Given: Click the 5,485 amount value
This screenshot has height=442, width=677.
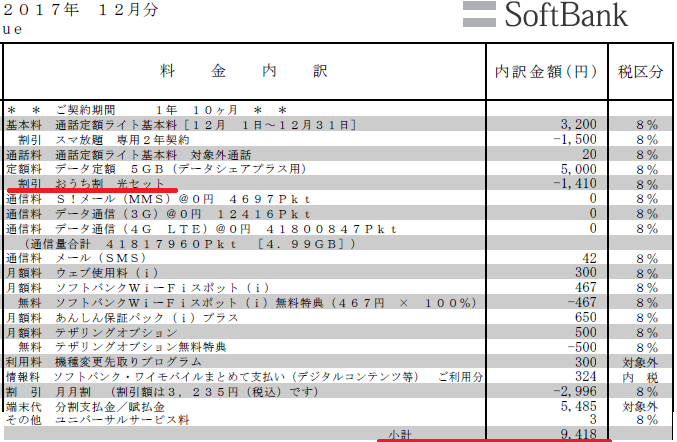Looking at the screenshot, I should 579,406.
